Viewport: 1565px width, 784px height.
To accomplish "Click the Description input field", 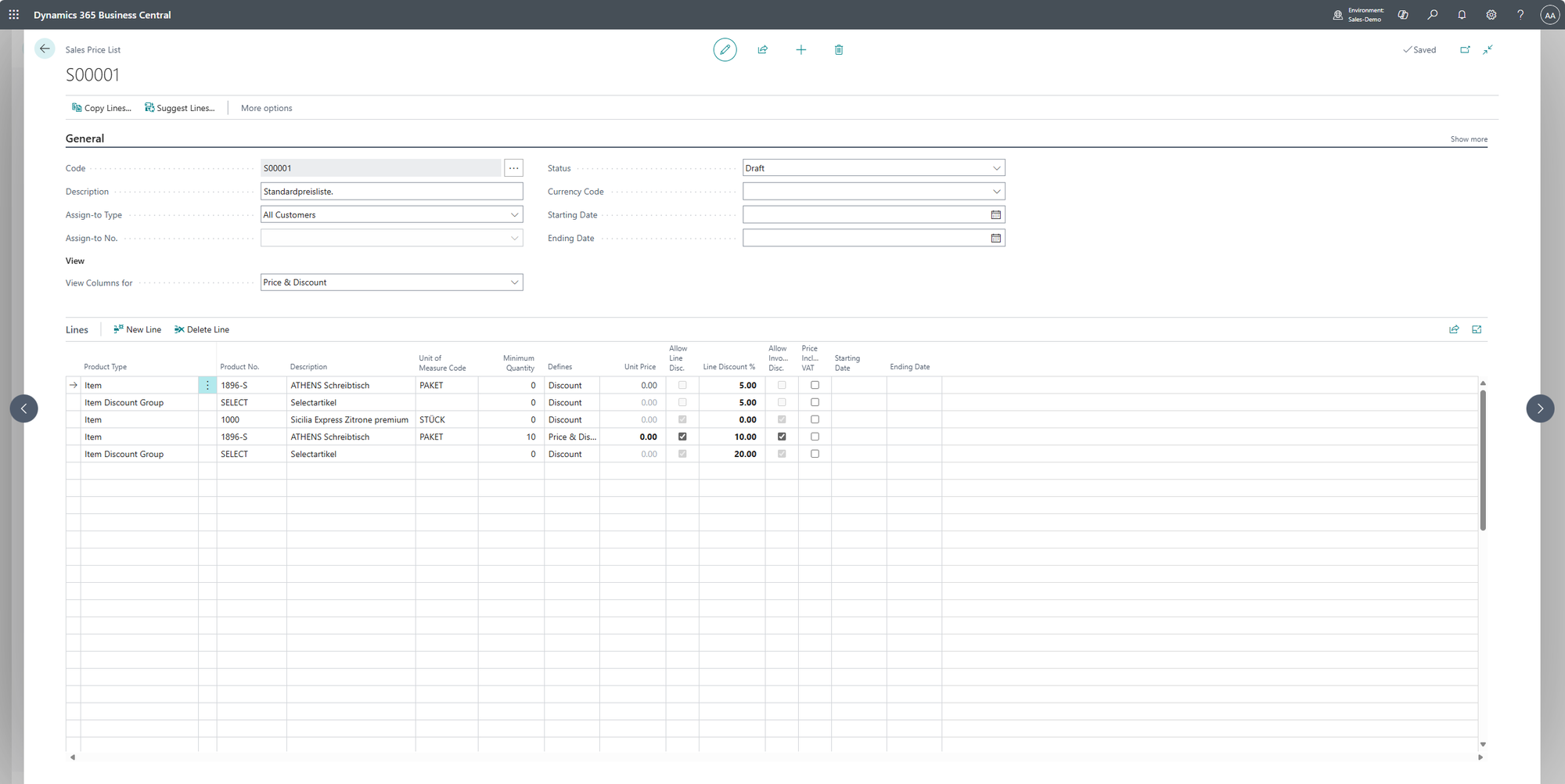I will coord(391,192).
